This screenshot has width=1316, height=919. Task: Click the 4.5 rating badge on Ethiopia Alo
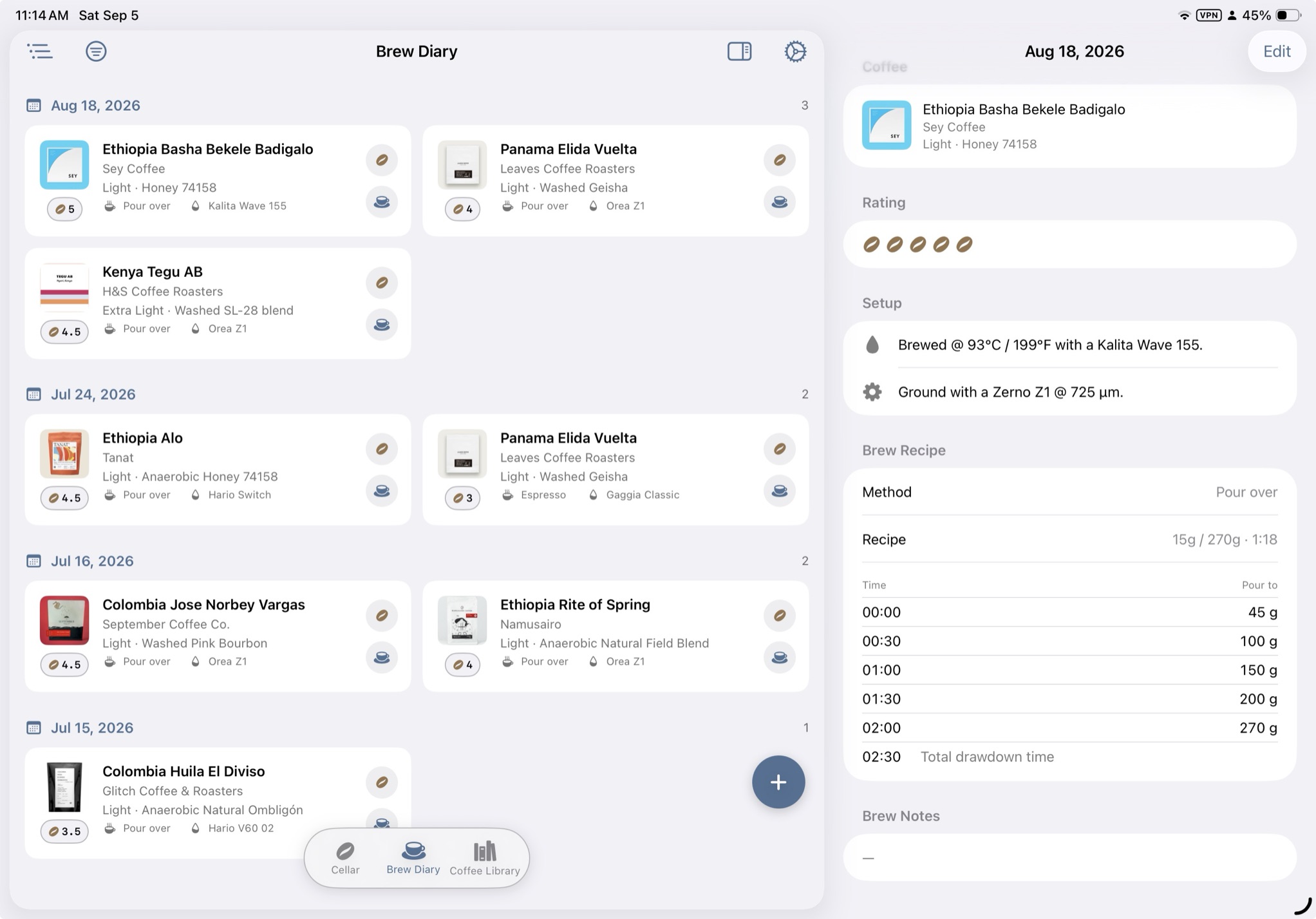click(x=64, y=498)
